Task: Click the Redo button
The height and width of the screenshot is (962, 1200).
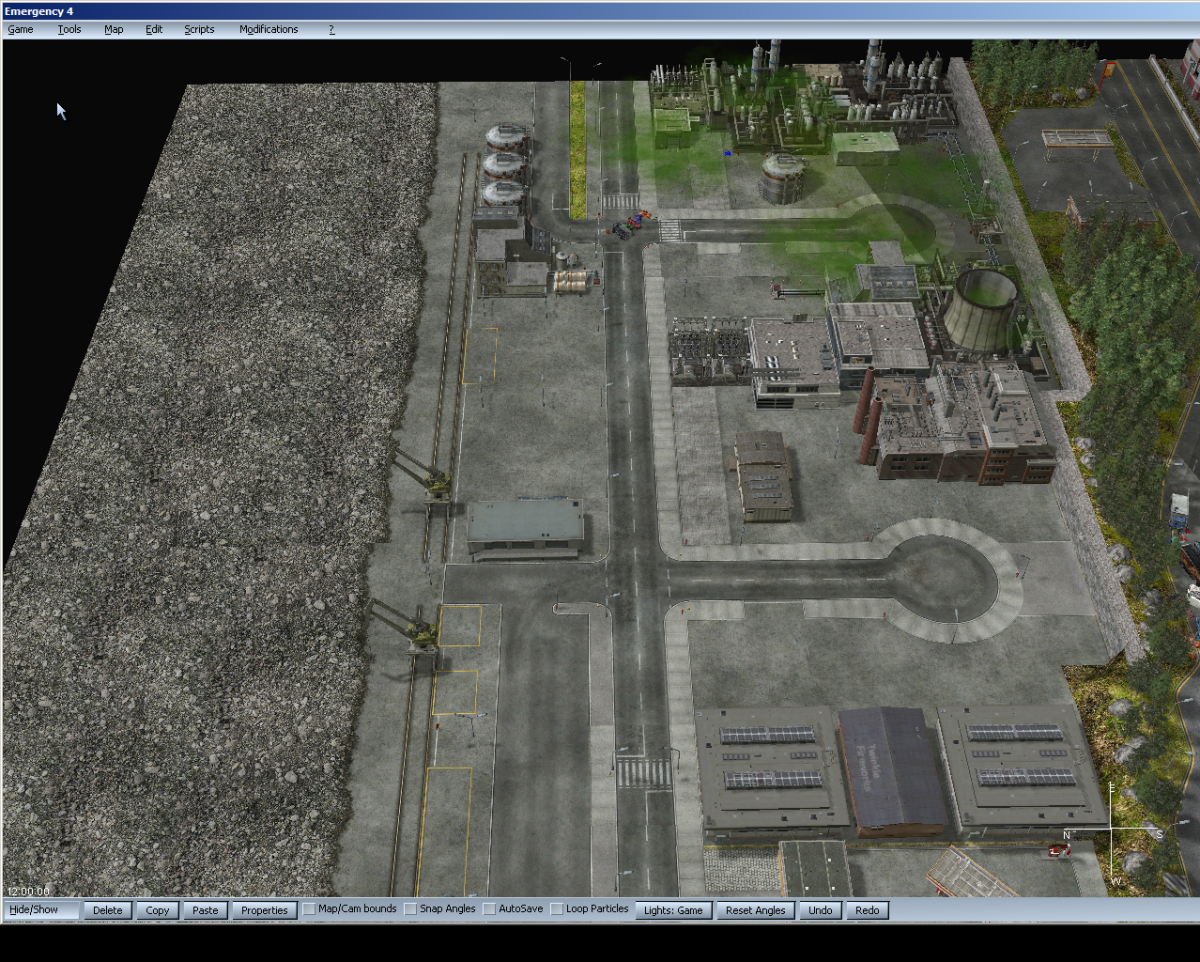Action: pyautogui.click(x=868, y=910)
